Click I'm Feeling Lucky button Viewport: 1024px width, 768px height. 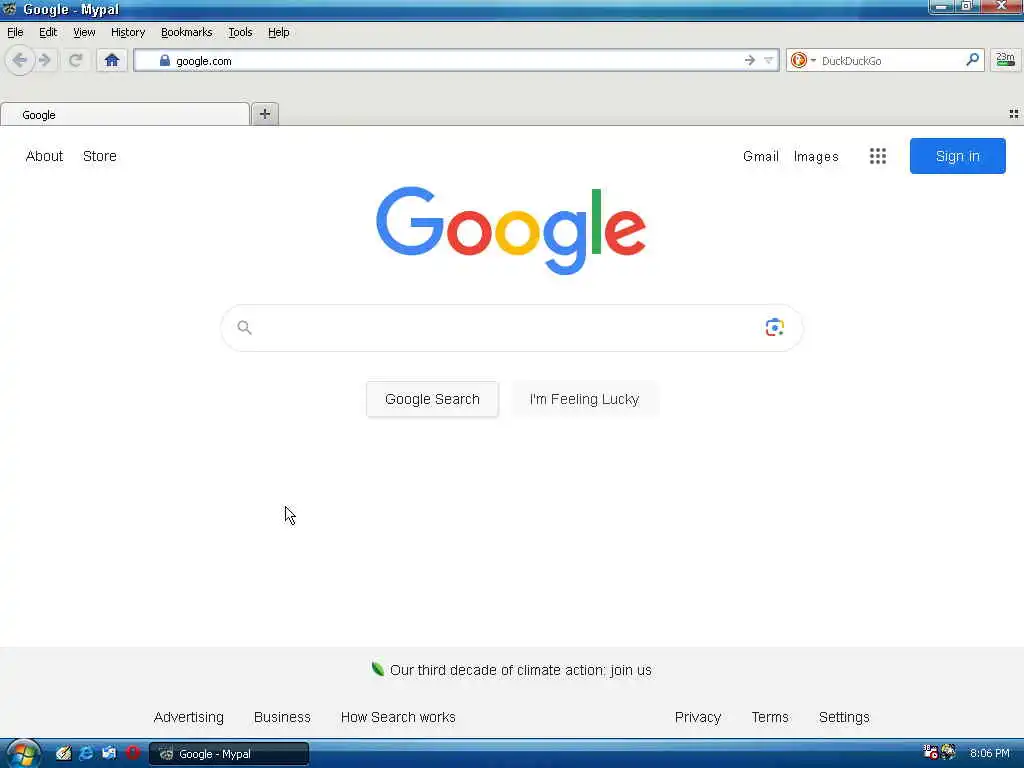coord(584,399)
